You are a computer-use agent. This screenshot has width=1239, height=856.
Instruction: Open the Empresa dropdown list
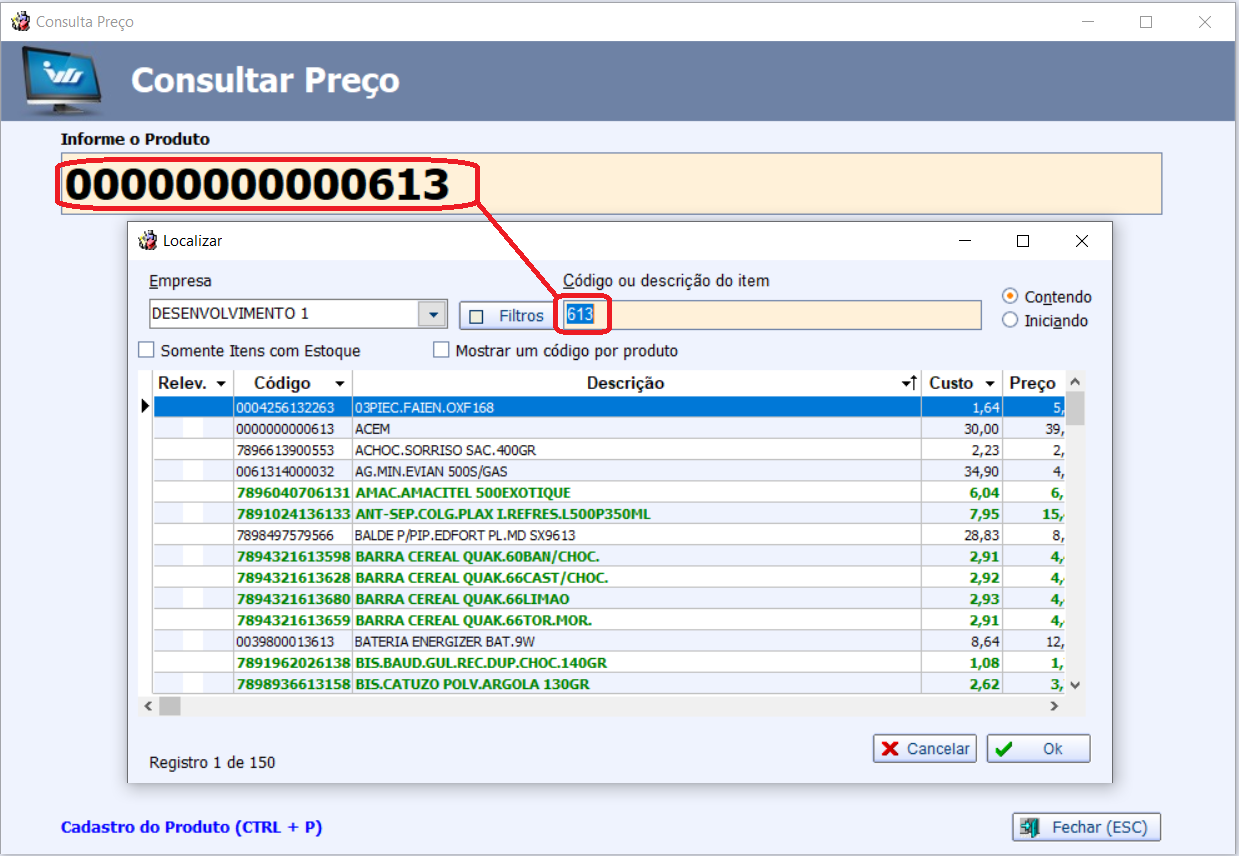tap(432, 314)
